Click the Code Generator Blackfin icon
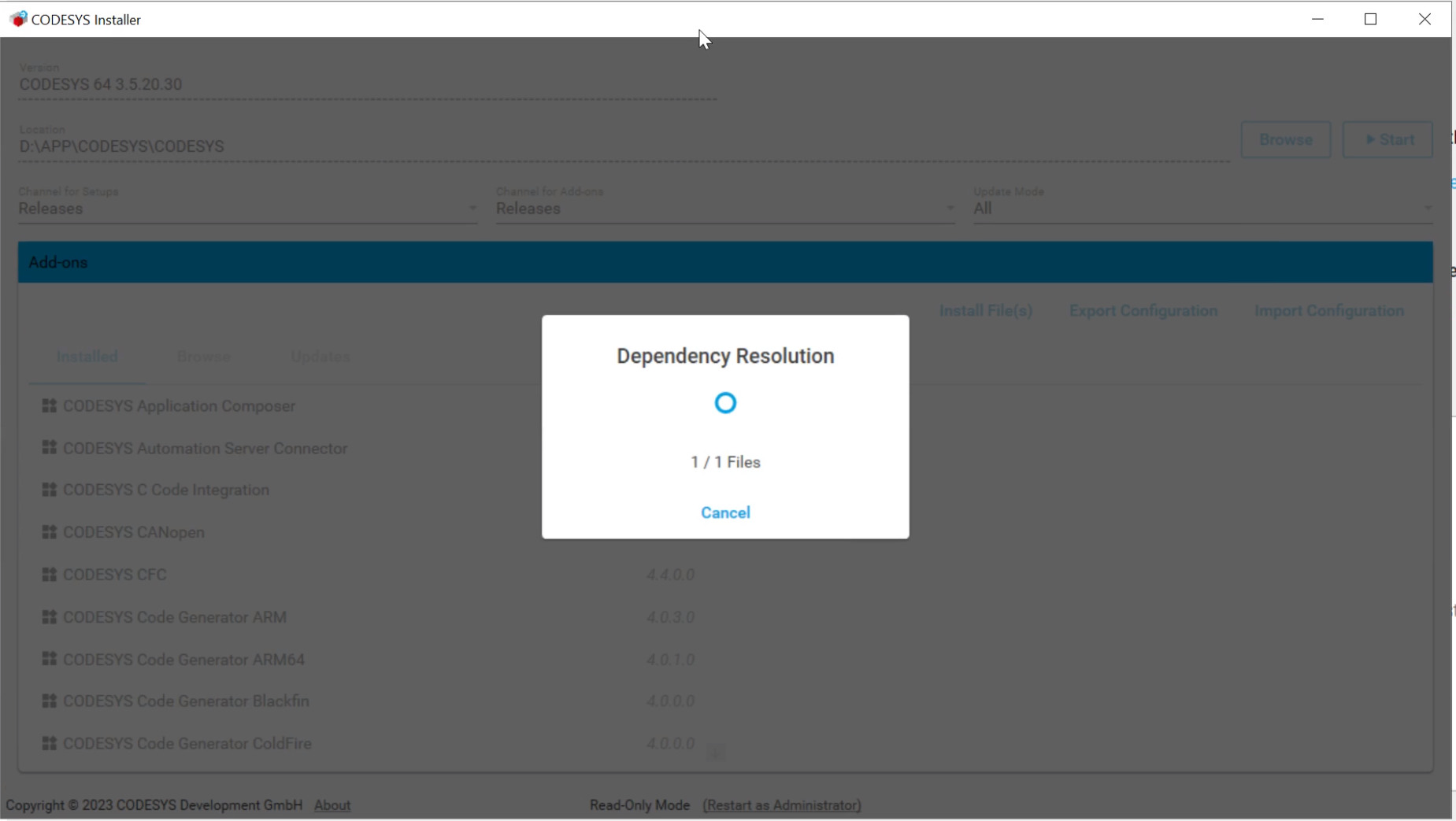The height and width of the screenshot is (821, 1456). click(49, 701)
